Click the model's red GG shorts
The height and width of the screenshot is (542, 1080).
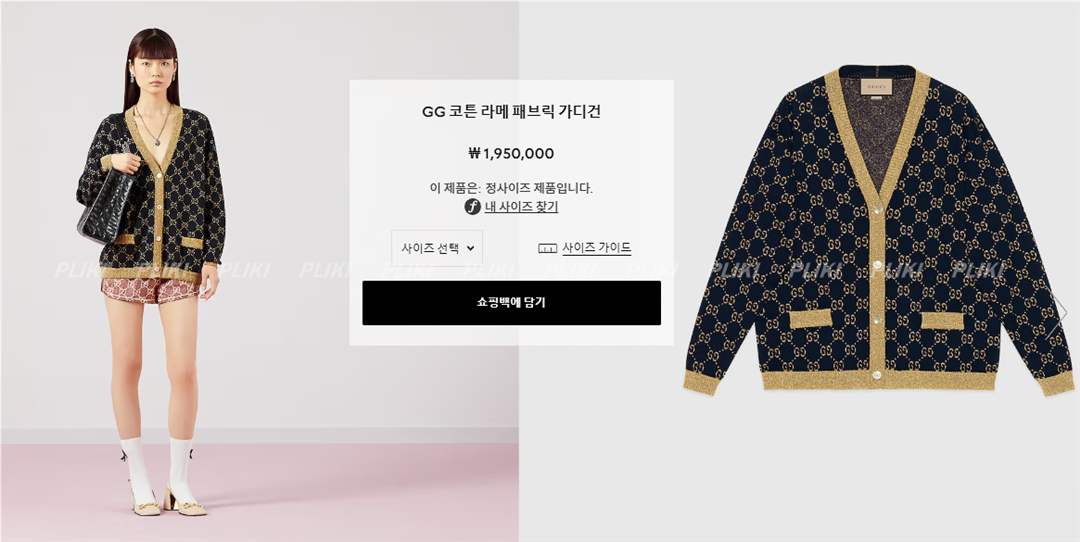(x=149, y=291)
